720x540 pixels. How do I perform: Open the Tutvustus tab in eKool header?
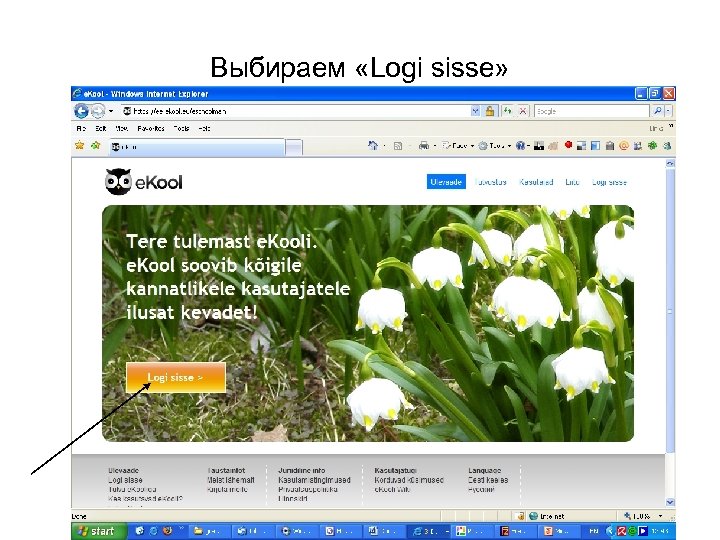click(490, 182)
